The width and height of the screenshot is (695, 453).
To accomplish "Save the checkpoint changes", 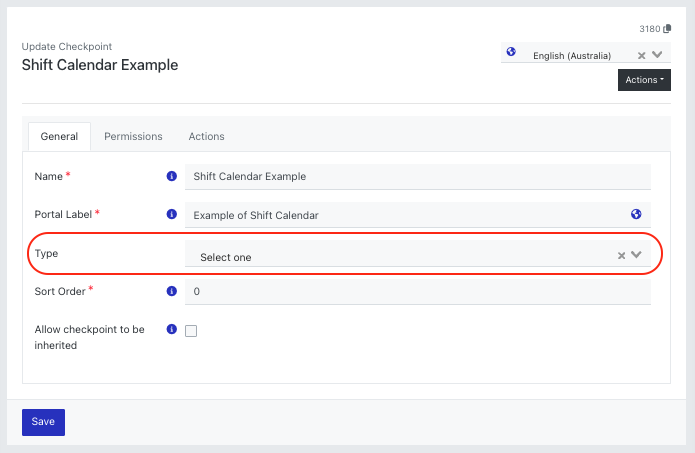I will 43,422.
